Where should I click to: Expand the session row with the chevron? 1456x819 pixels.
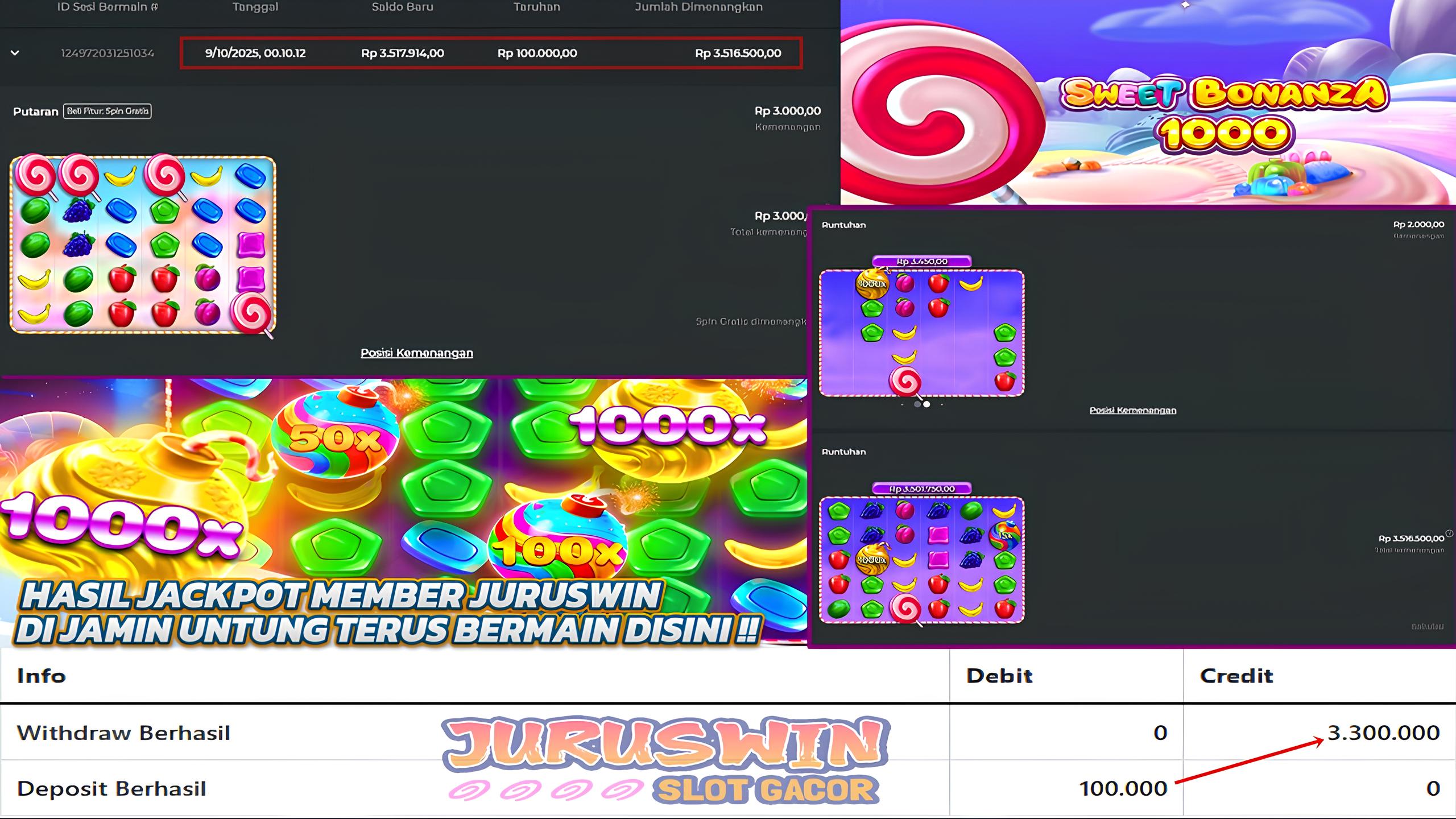(x=15, y=52)
